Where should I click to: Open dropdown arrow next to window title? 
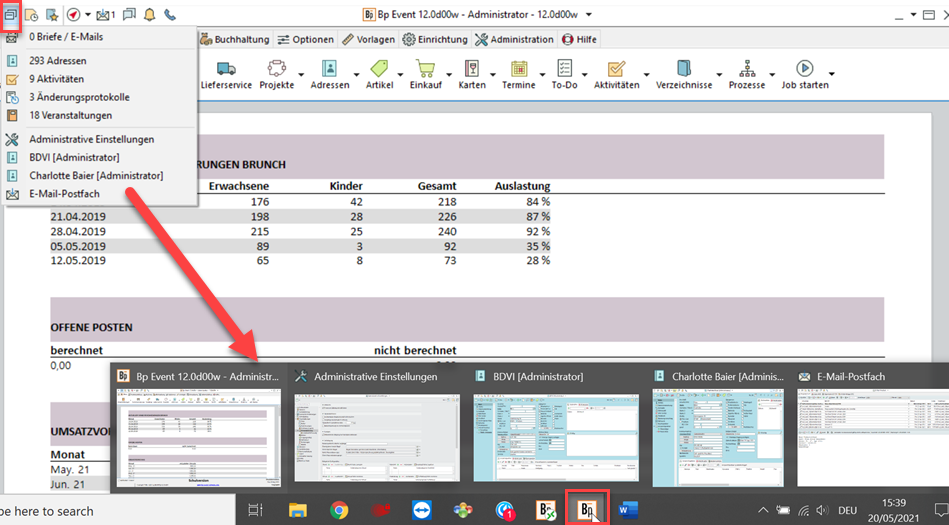pyautogui.click(x=589, y=15)
